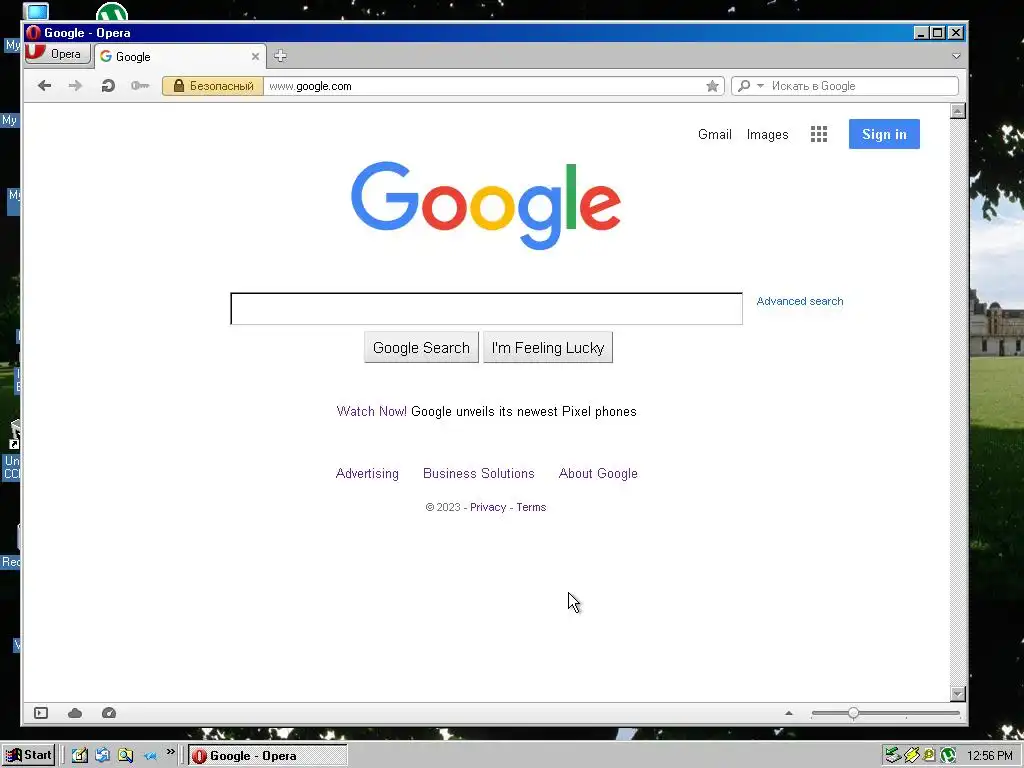Click the monitor desktop icon at the top

pos(36,10)
